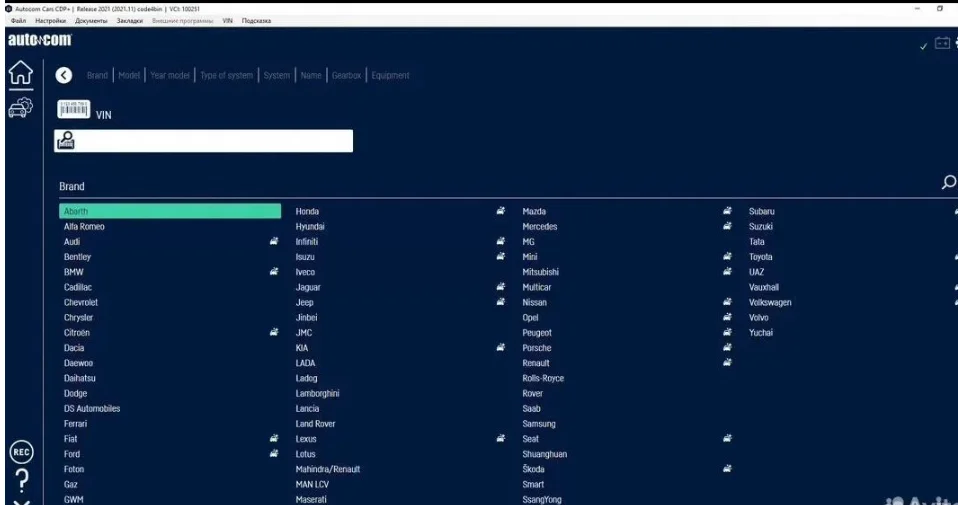The height and width of the screenshot is (505, 958).
Task: Open the vehicle diagnostics car-gear icon
Action: coord(20,107)
